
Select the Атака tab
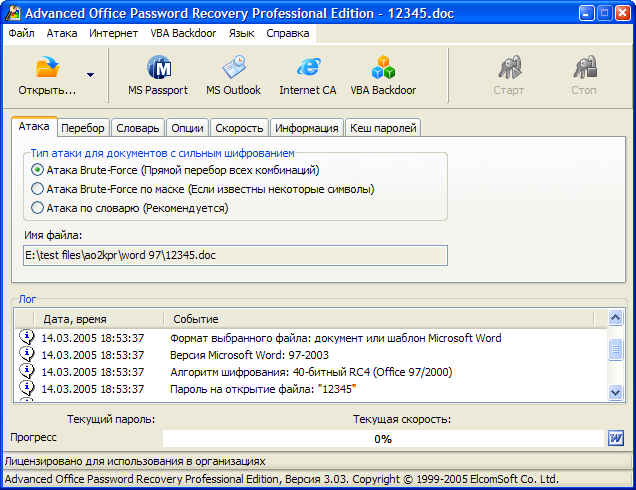34,127
